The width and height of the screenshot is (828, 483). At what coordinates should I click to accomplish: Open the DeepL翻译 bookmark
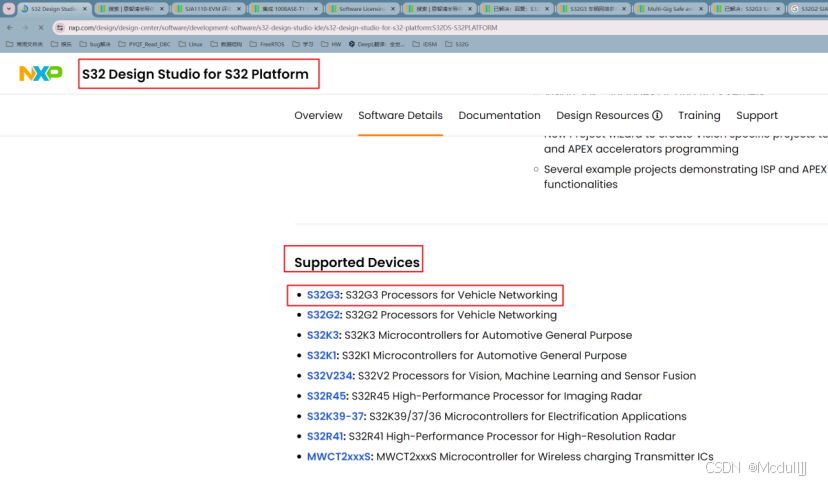377,44
